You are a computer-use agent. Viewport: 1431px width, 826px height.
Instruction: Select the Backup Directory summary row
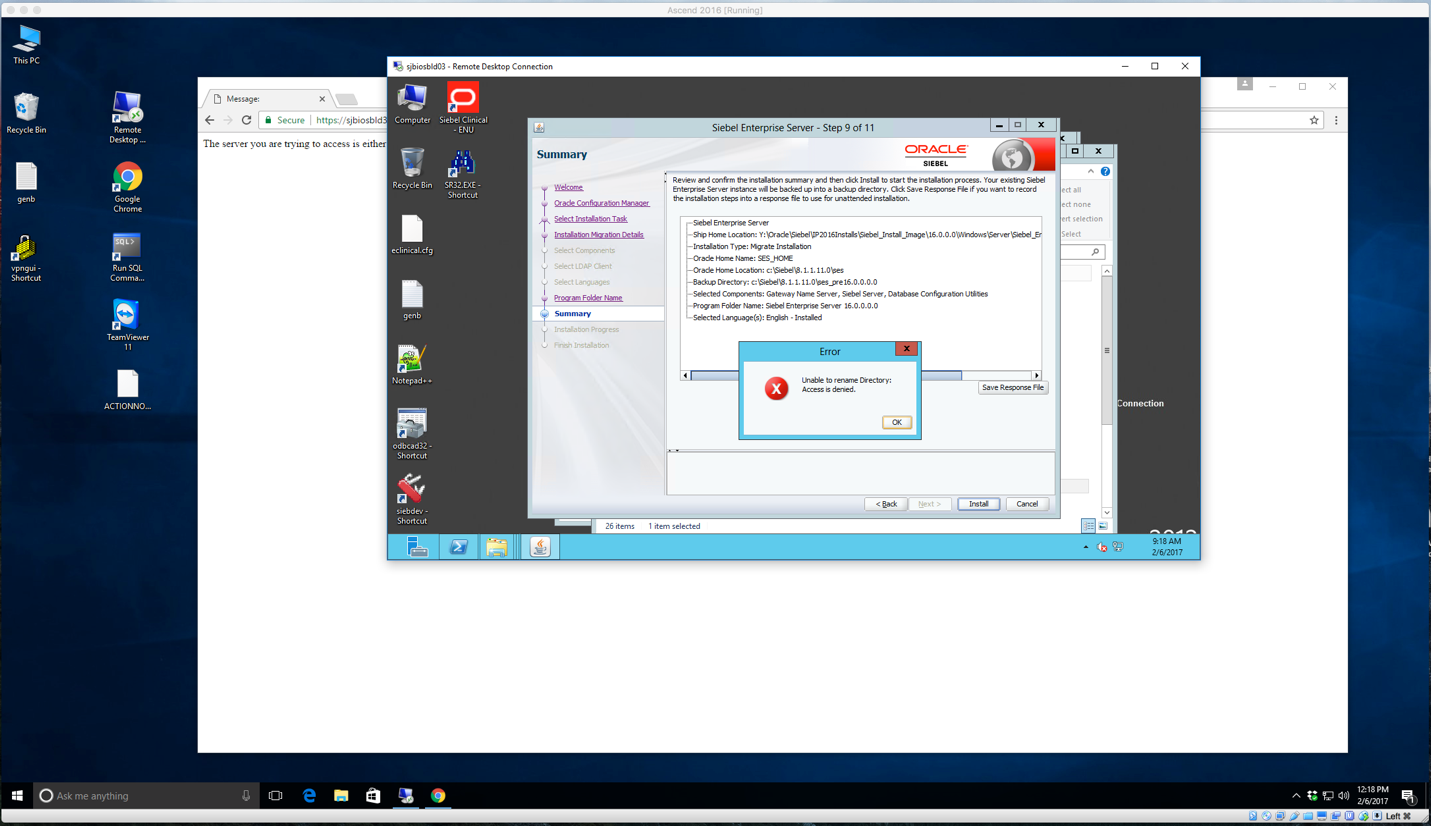pyautogui.click(x=785, y=282)
